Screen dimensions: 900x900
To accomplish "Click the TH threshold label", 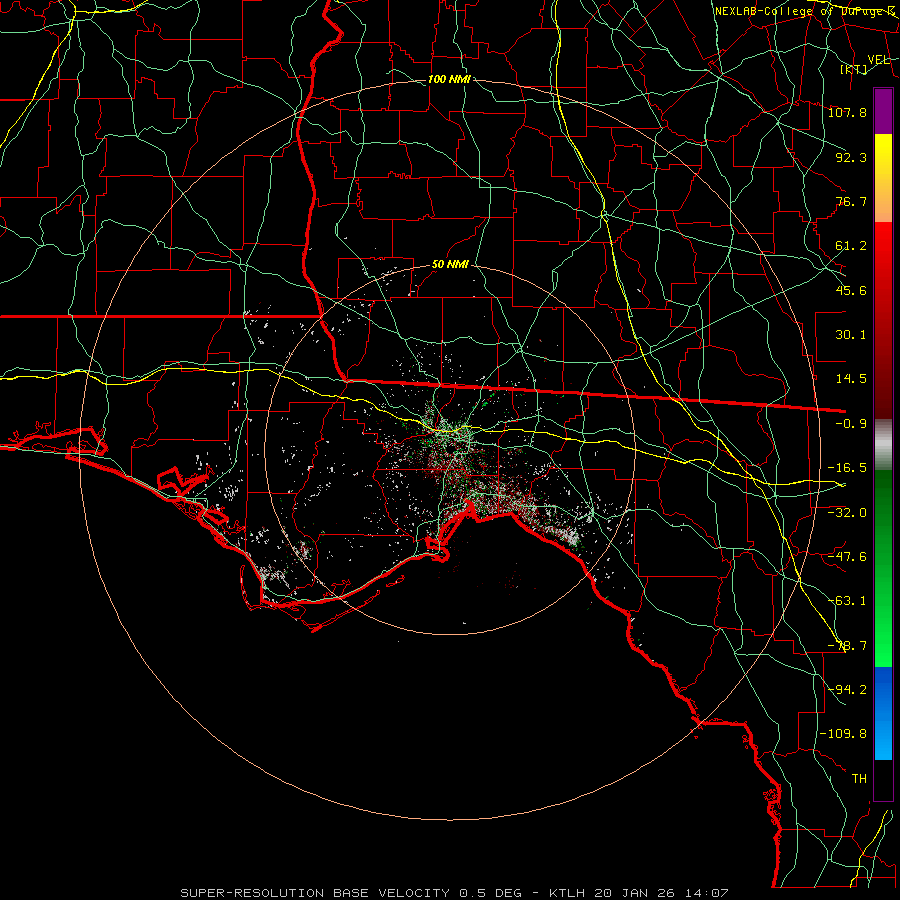I will [x=859, y=779].
